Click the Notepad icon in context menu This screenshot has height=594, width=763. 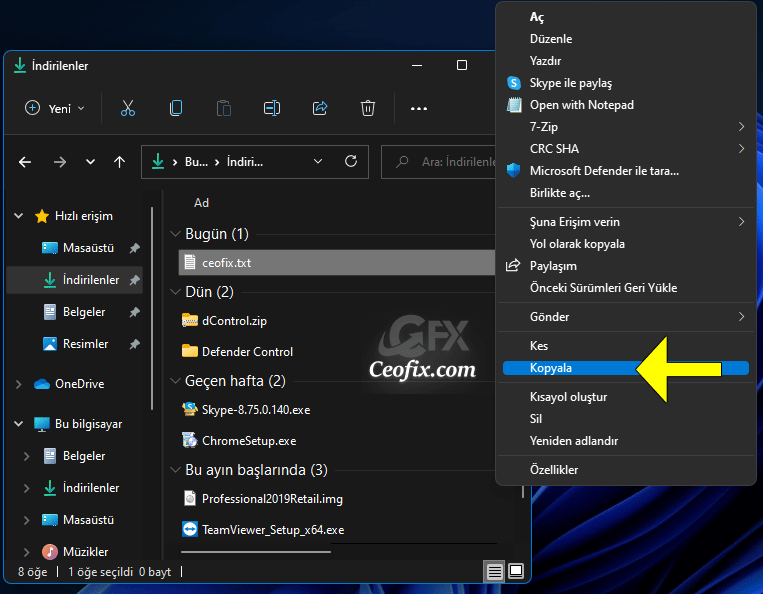[x=514, y=105]
